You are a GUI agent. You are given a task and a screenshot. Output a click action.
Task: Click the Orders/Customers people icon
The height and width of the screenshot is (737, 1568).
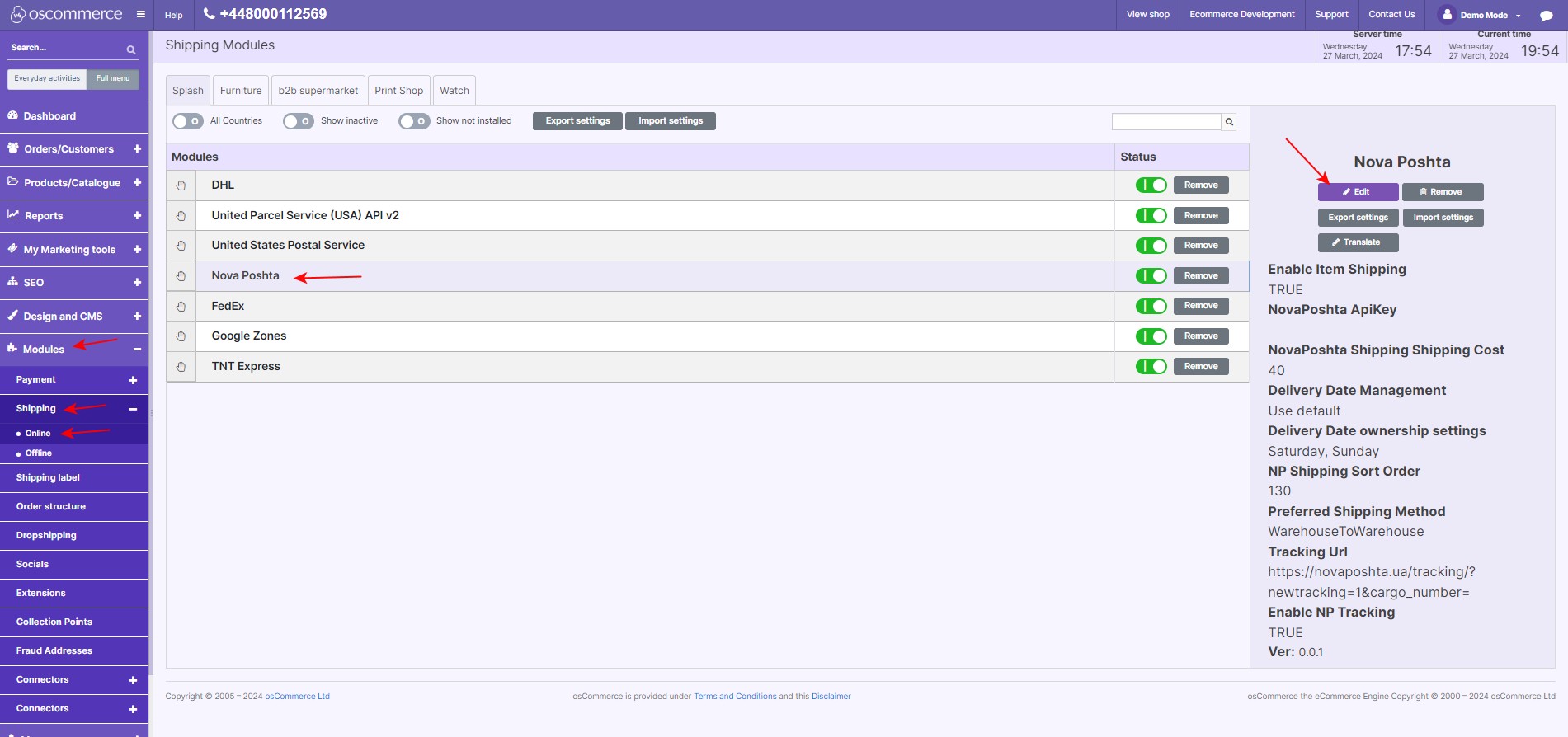tap(12, 148)
